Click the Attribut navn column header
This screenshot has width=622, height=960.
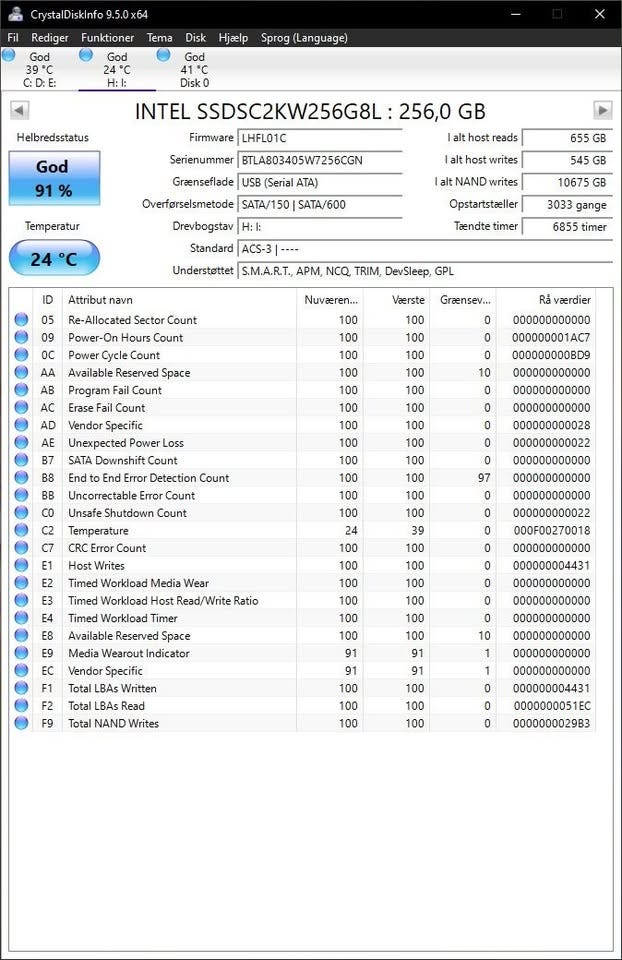[179, 300]
